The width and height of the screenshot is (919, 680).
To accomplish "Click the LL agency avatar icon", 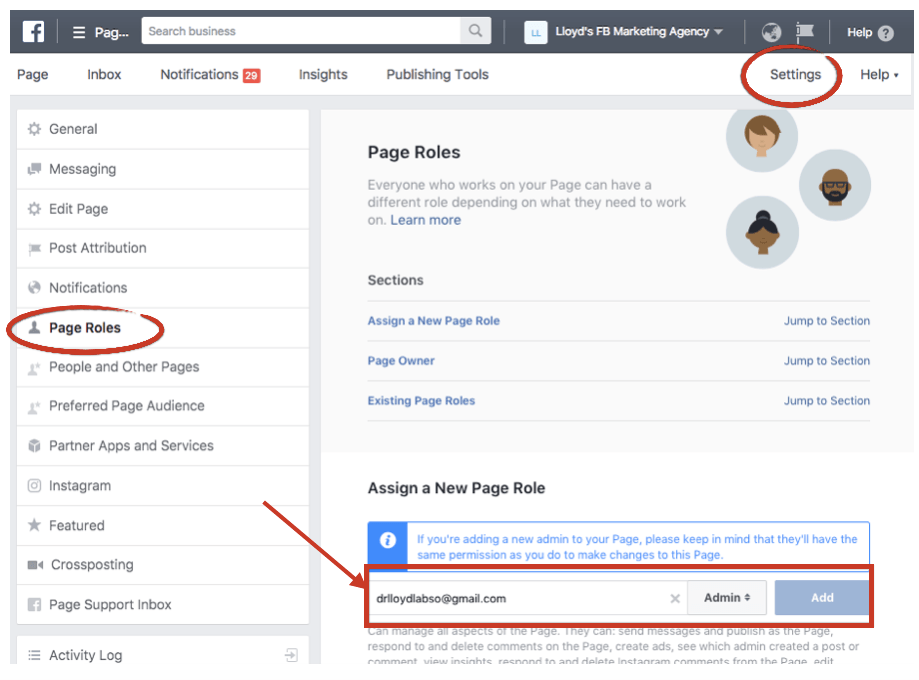I will tap(535, 32).
